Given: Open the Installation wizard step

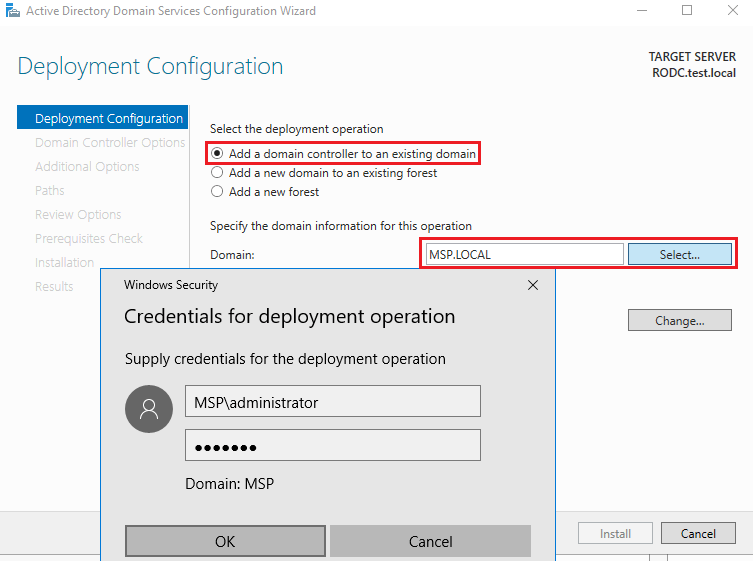Looking at the screenshot, I should [x=64, y=263].
